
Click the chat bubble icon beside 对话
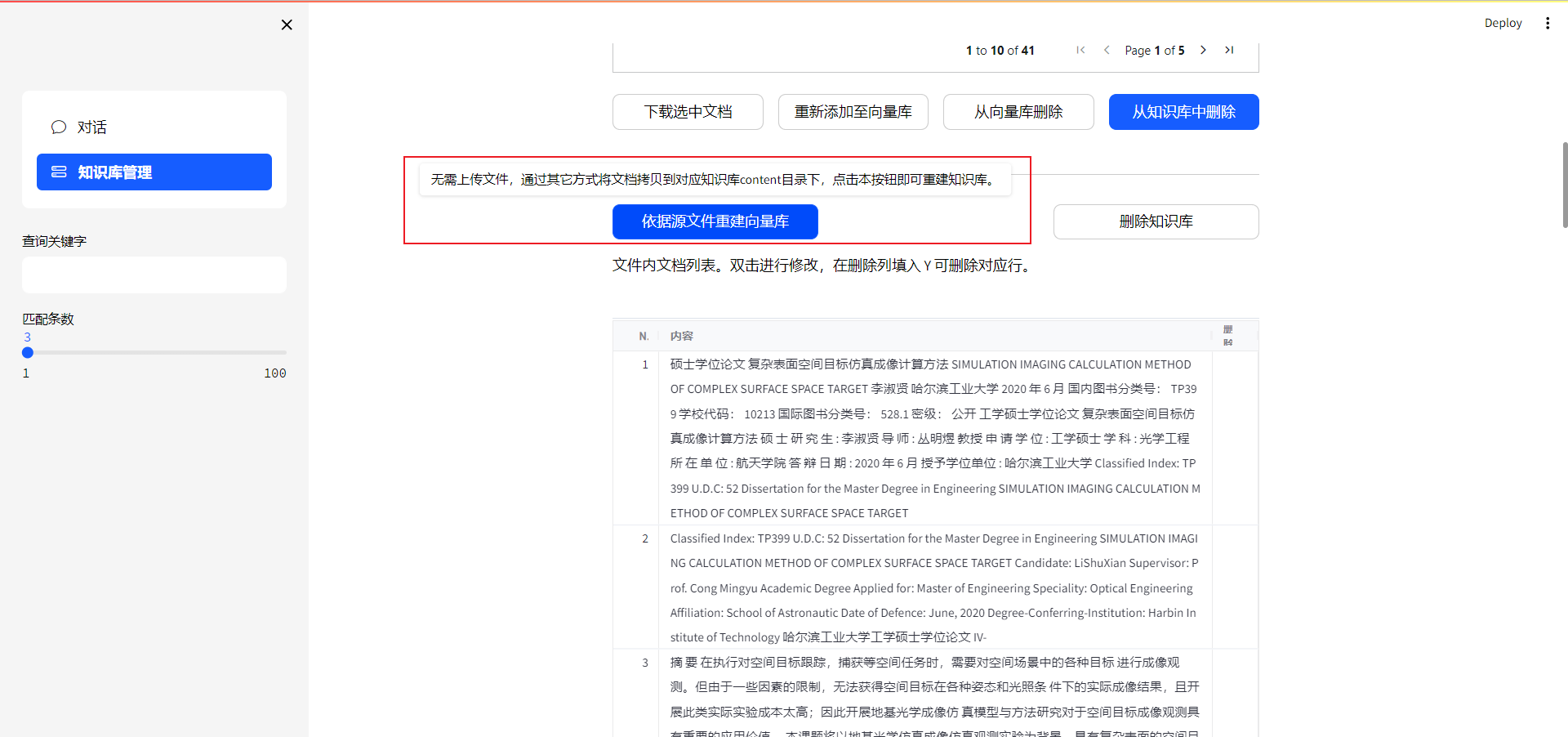[x=59, y=127]
